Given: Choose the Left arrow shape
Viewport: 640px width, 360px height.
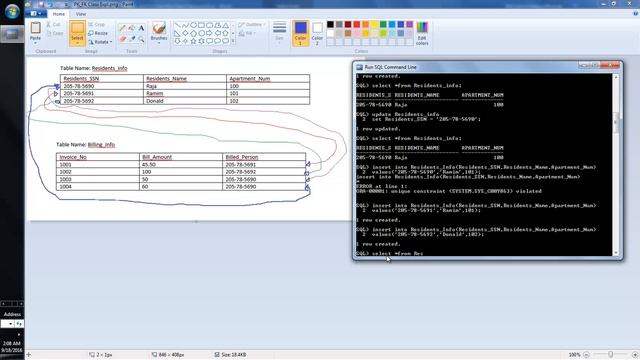Looking at the screenshot, I should [218, 33].
